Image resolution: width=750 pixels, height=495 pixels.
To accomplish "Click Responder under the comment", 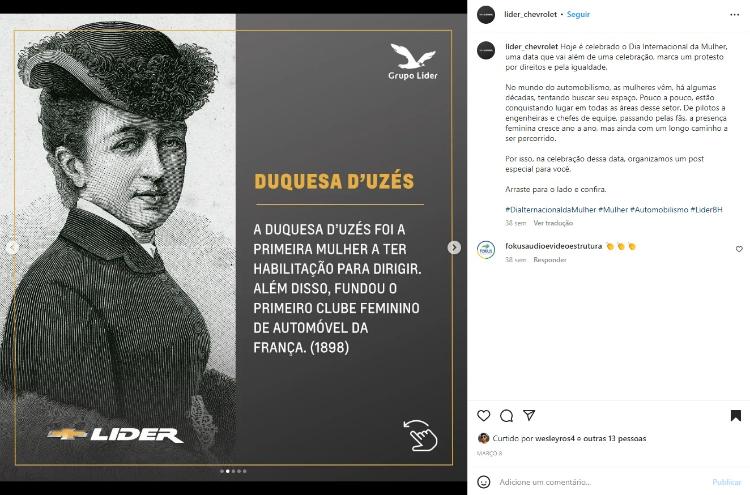I will [550, 260].
